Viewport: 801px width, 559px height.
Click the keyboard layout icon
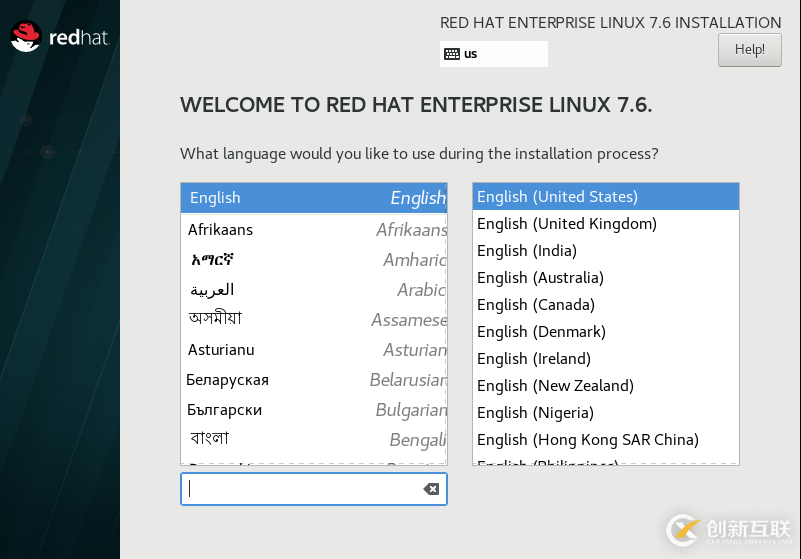[452, 54]
